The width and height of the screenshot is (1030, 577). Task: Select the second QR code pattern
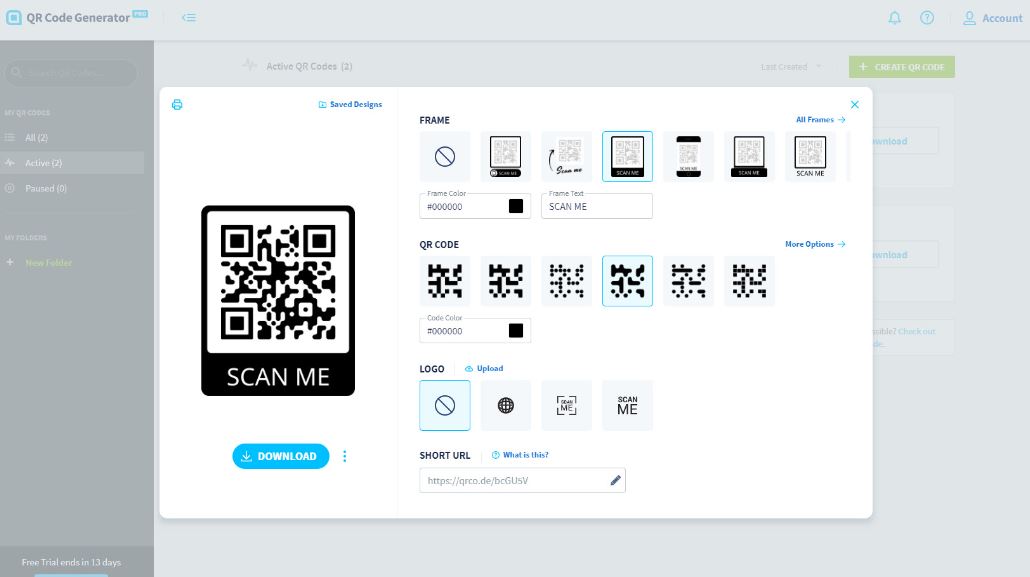pyautogui.click(x=506, y=281)
